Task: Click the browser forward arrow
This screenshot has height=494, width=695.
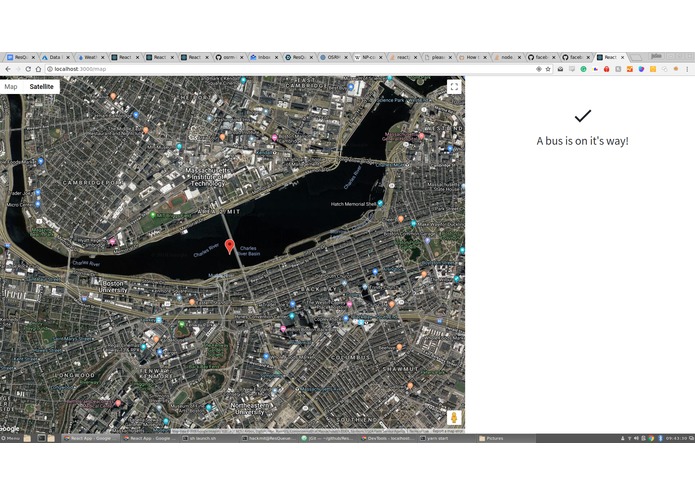Action: click(x=18, y=69)
